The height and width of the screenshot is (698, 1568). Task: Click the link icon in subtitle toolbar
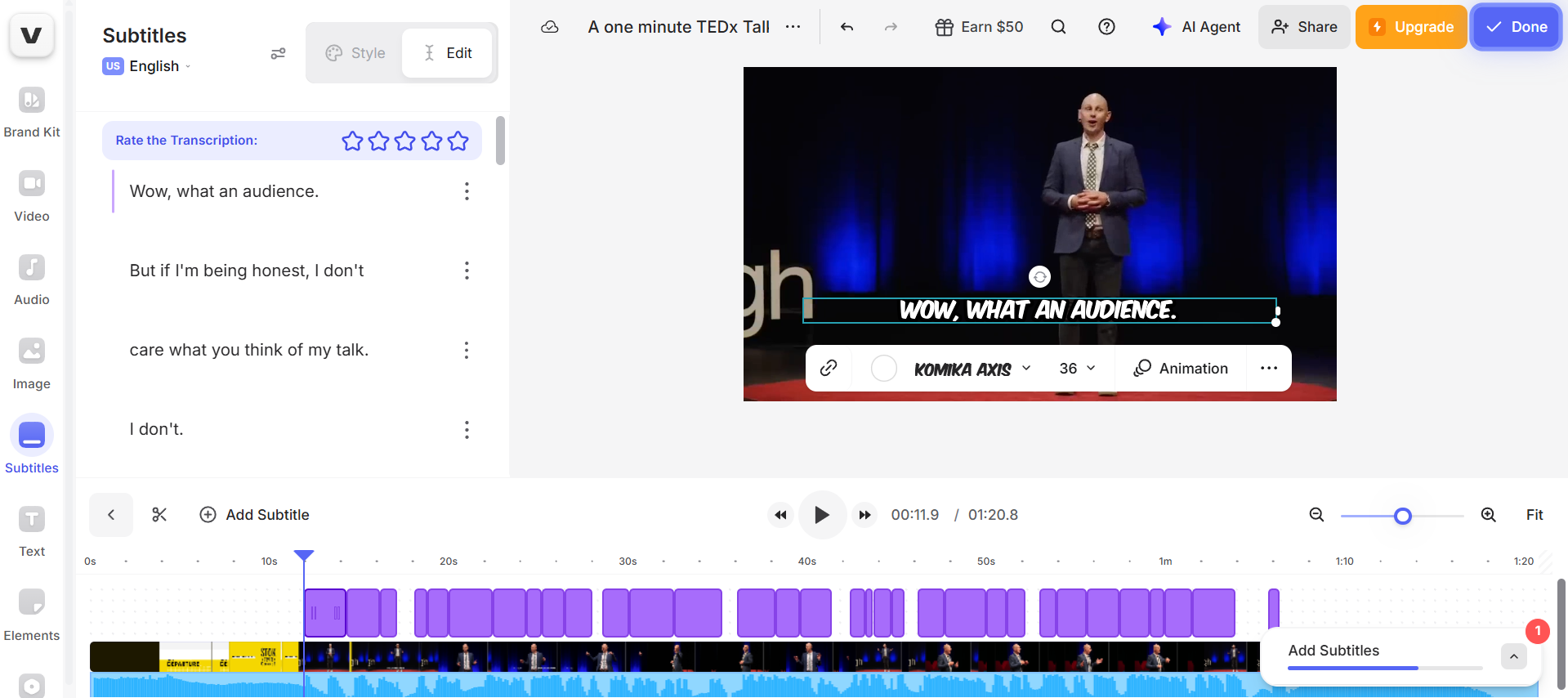pyautogui.click(x=829, y=369)
